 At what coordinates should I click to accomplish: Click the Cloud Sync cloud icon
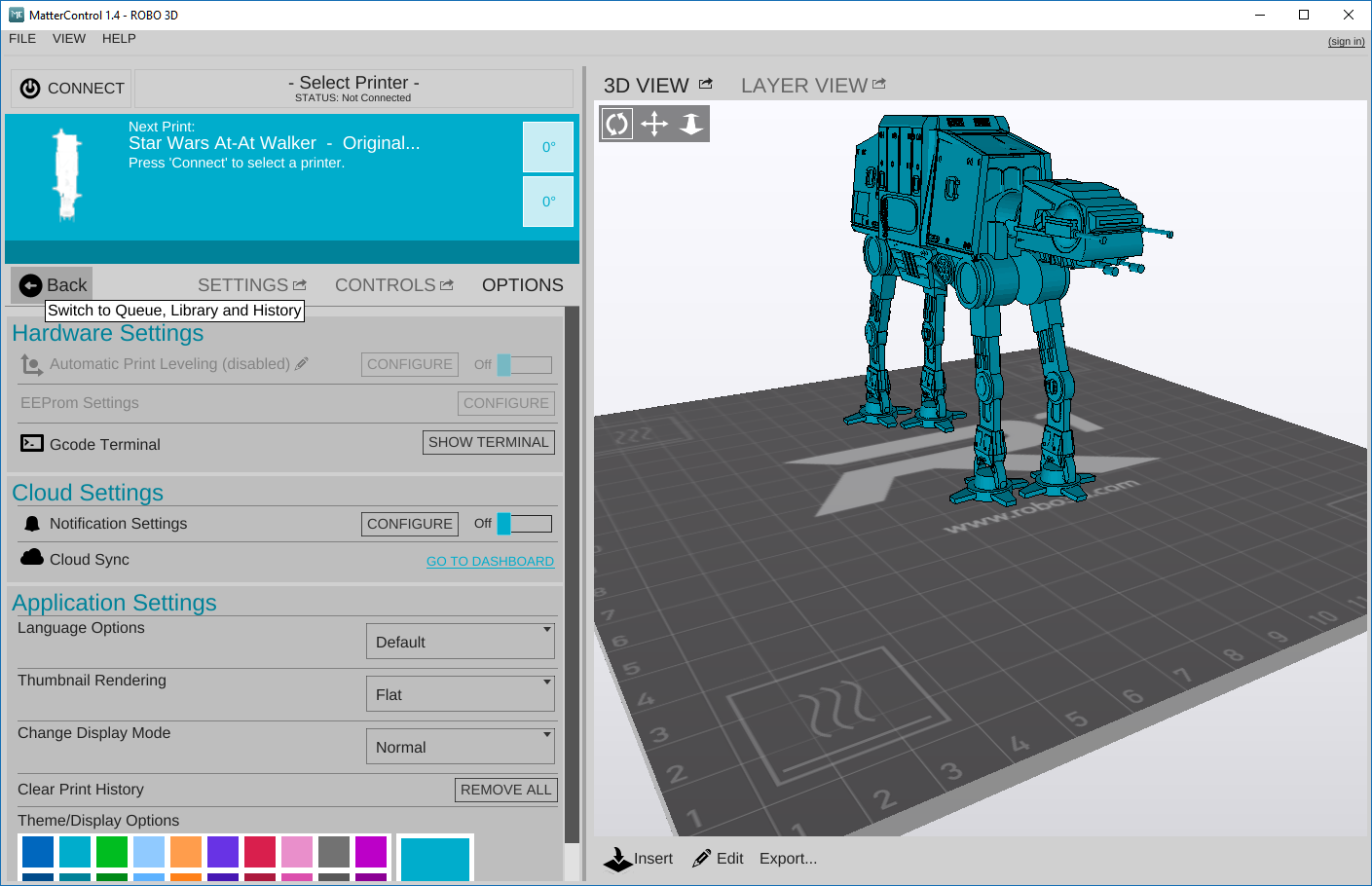click(31, 558)
